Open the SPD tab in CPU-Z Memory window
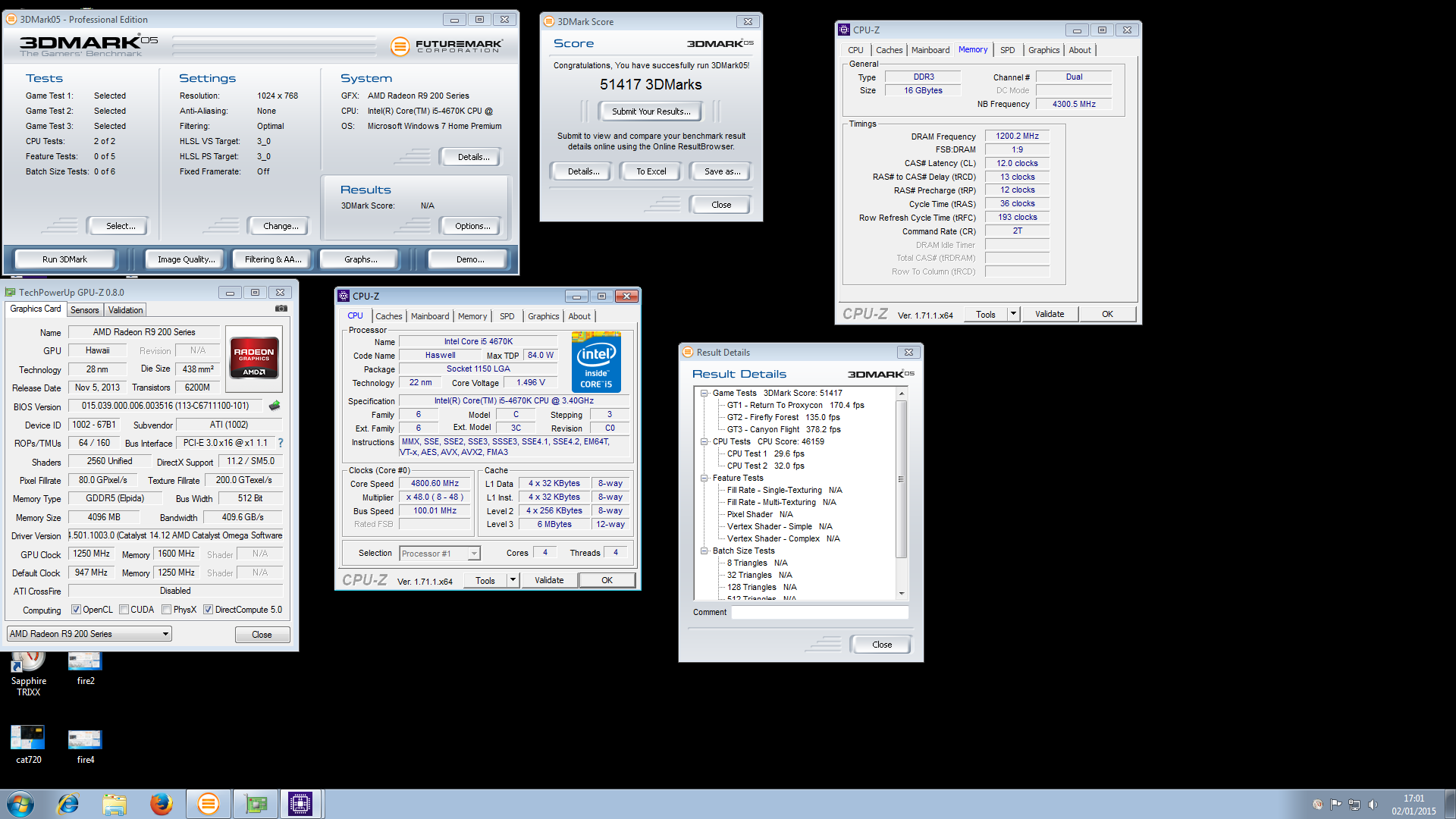The image size is (1456, 819). (1007, 50)
